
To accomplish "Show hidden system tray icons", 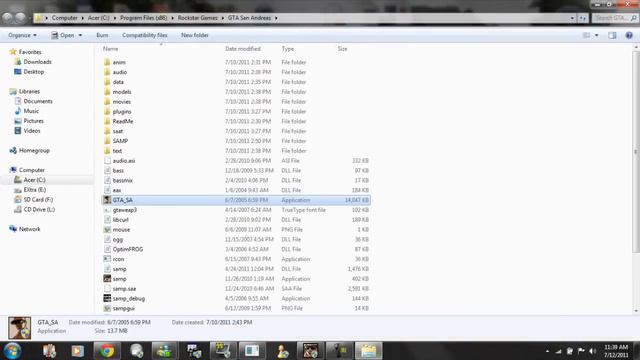I will [x=547, y=351].
